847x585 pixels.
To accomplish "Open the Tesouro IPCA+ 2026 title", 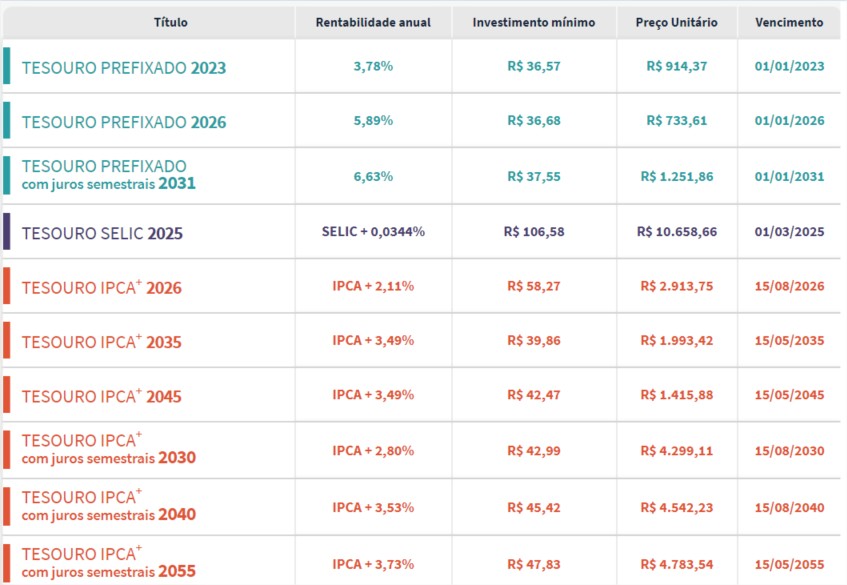I will (x=102, y=287).
